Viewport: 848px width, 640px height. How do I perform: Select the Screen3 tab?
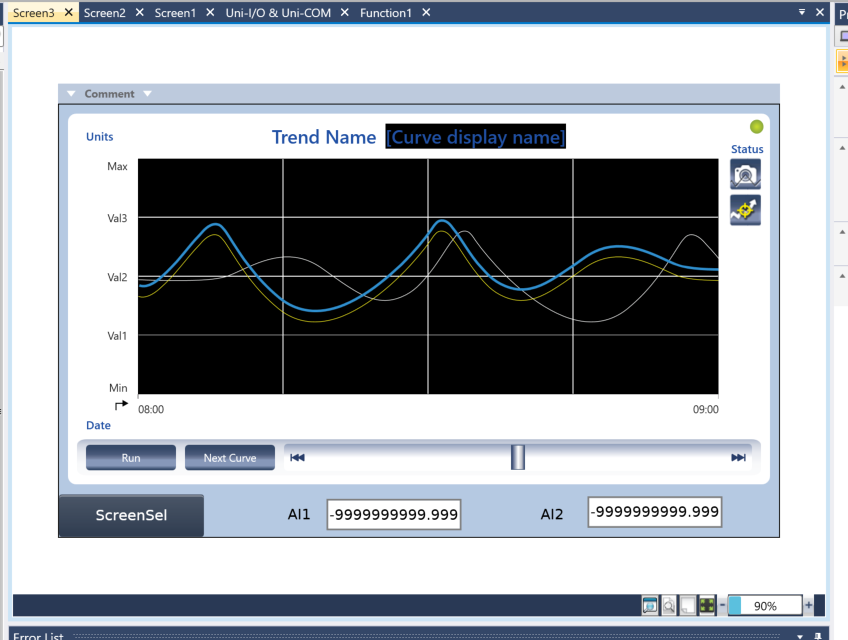[34, 12]
